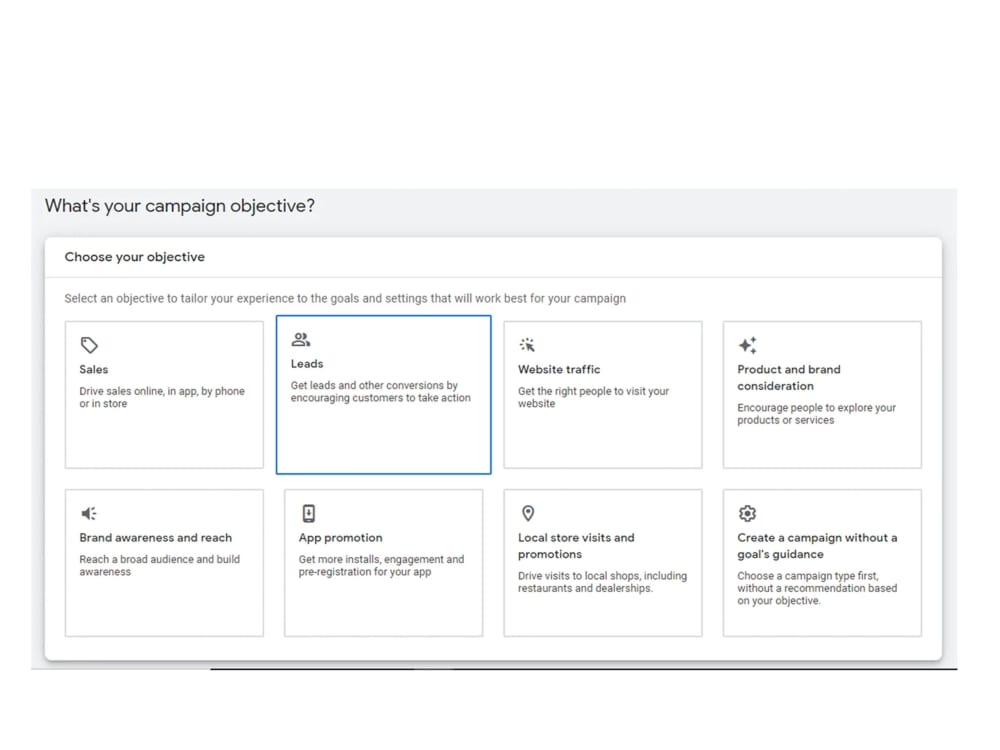Click the Website traffic cursor icon
This screenshot has width=1000, height=750.
pyautogui.click(x=527, y=345)
